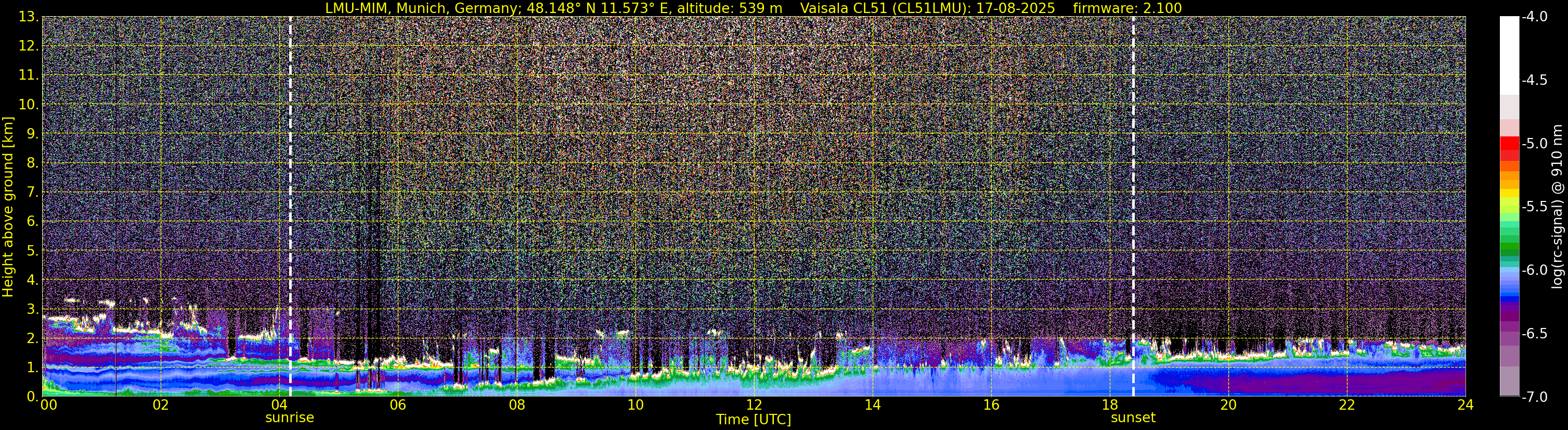Click the time axis tick '08'

click(x=516, y=405)
